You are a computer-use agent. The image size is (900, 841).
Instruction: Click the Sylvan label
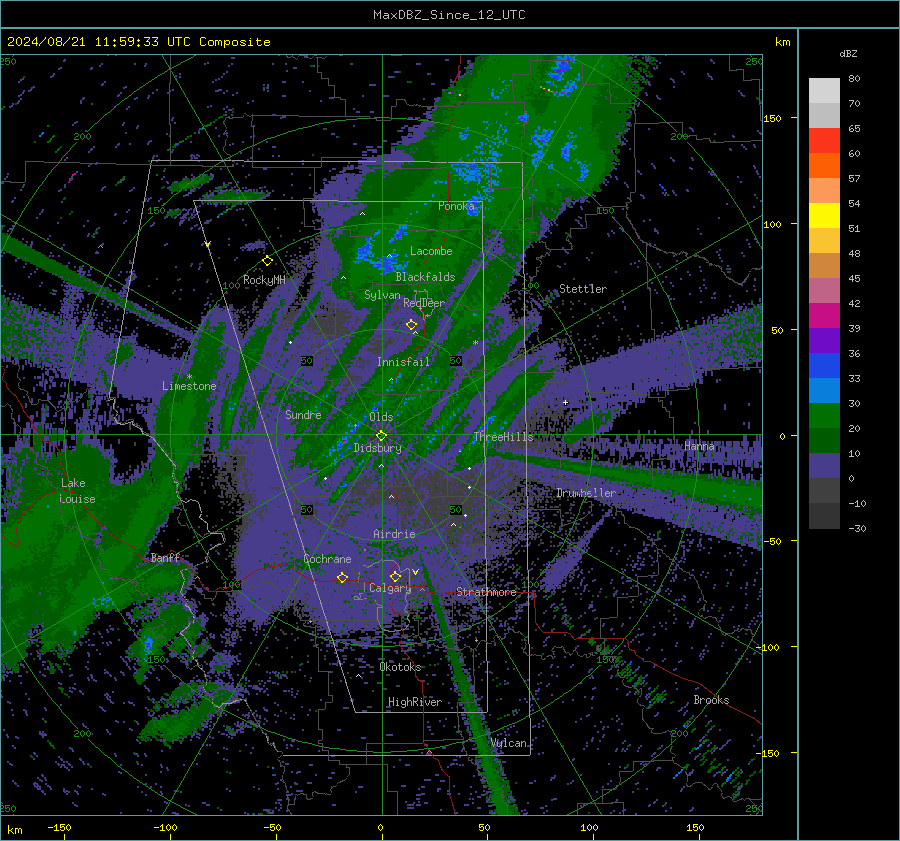382,295
